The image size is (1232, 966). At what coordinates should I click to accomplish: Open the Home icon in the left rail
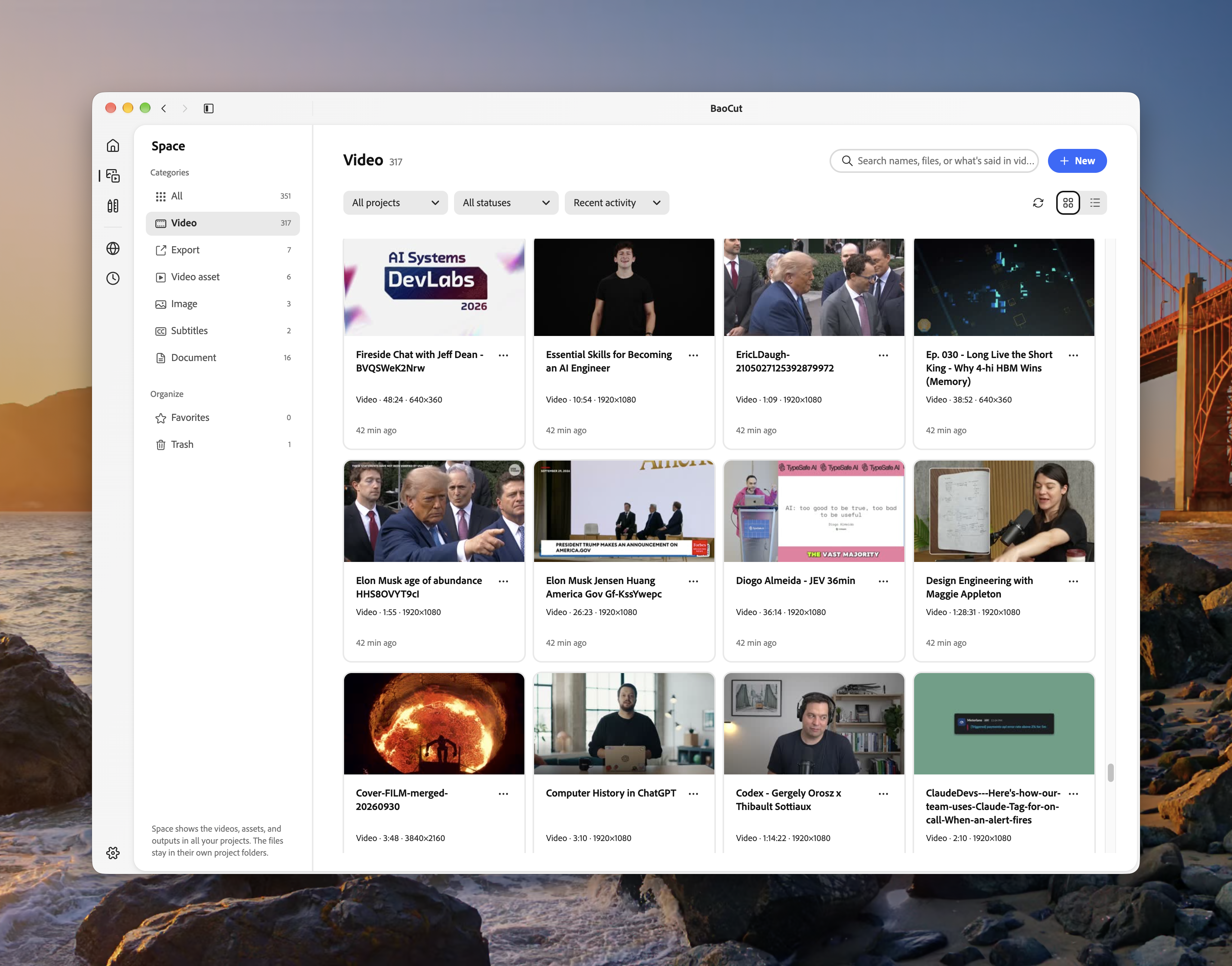(x=113, y=146)
